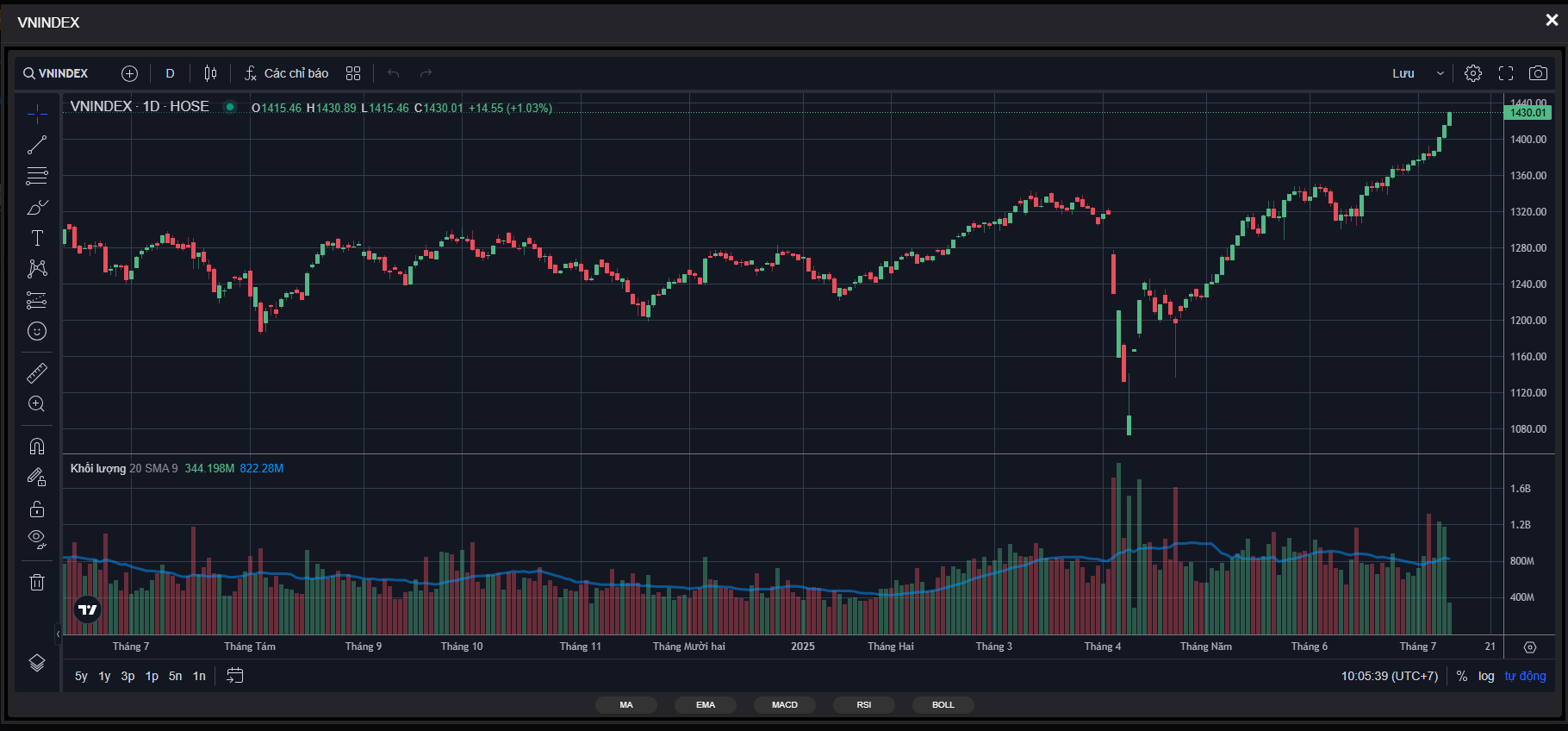Open the Các chỉ báo indicators dialog
The image size is (1568, 731).
click(x=287, y=73)
